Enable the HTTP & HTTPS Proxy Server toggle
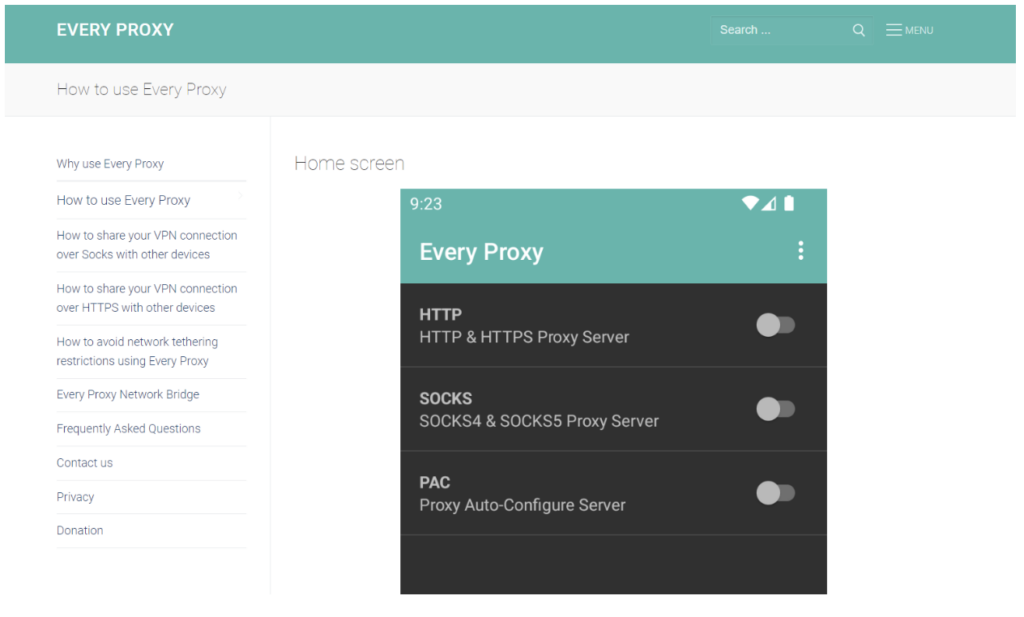Viewport: 1024px width, 617px height. tap(776, 325)
